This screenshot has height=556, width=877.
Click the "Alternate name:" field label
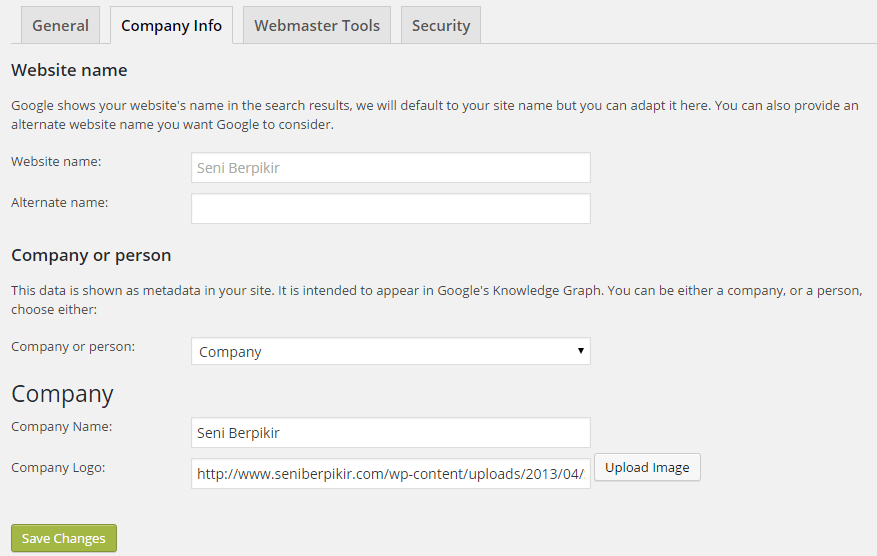pyautogui.click(x=59, y=202)
